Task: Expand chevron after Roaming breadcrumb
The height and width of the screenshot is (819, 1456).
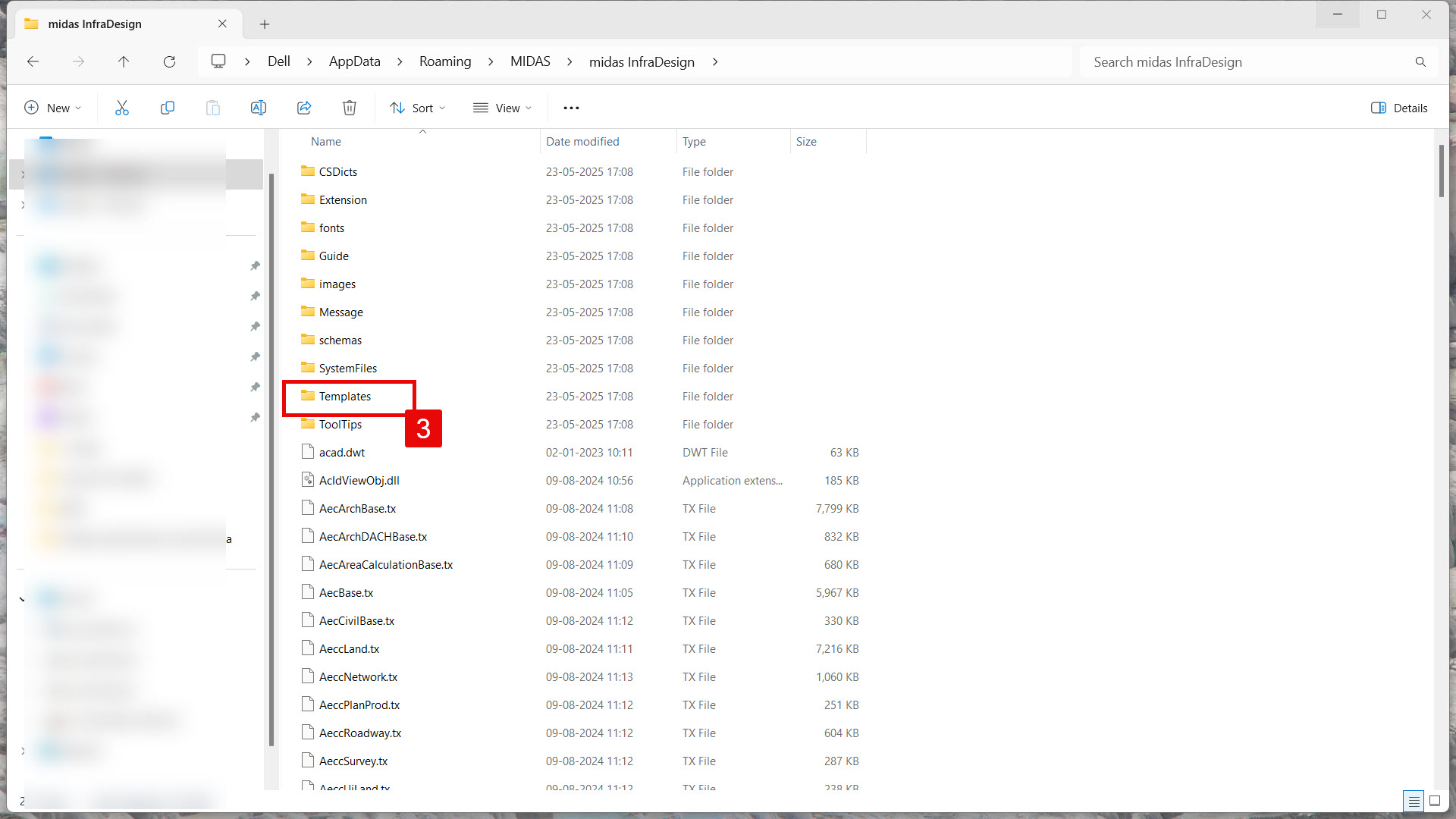Action: pos(491,61)
